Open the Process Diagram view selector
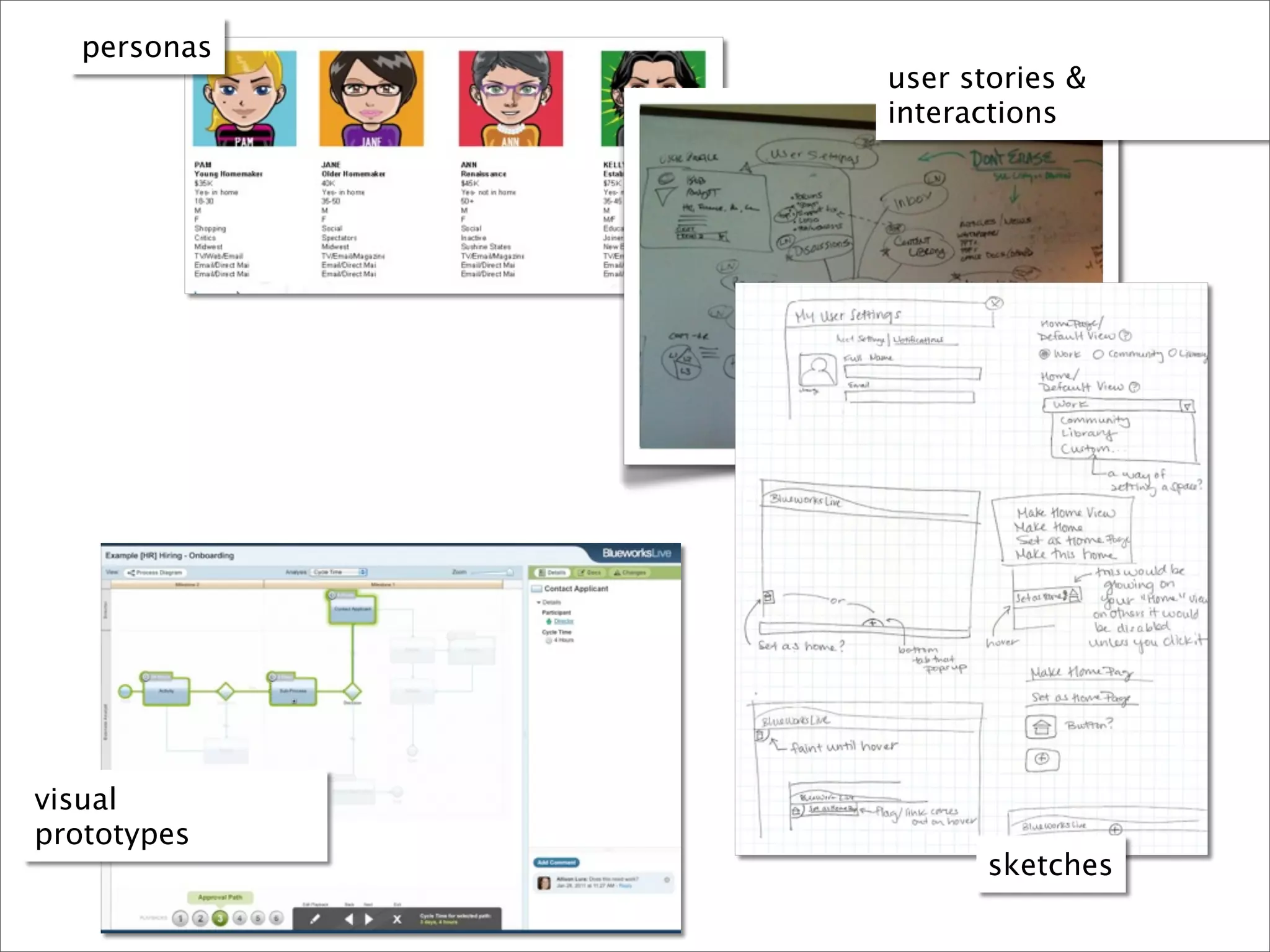Viewport: 1270px width, 952px height. (155, 573)
